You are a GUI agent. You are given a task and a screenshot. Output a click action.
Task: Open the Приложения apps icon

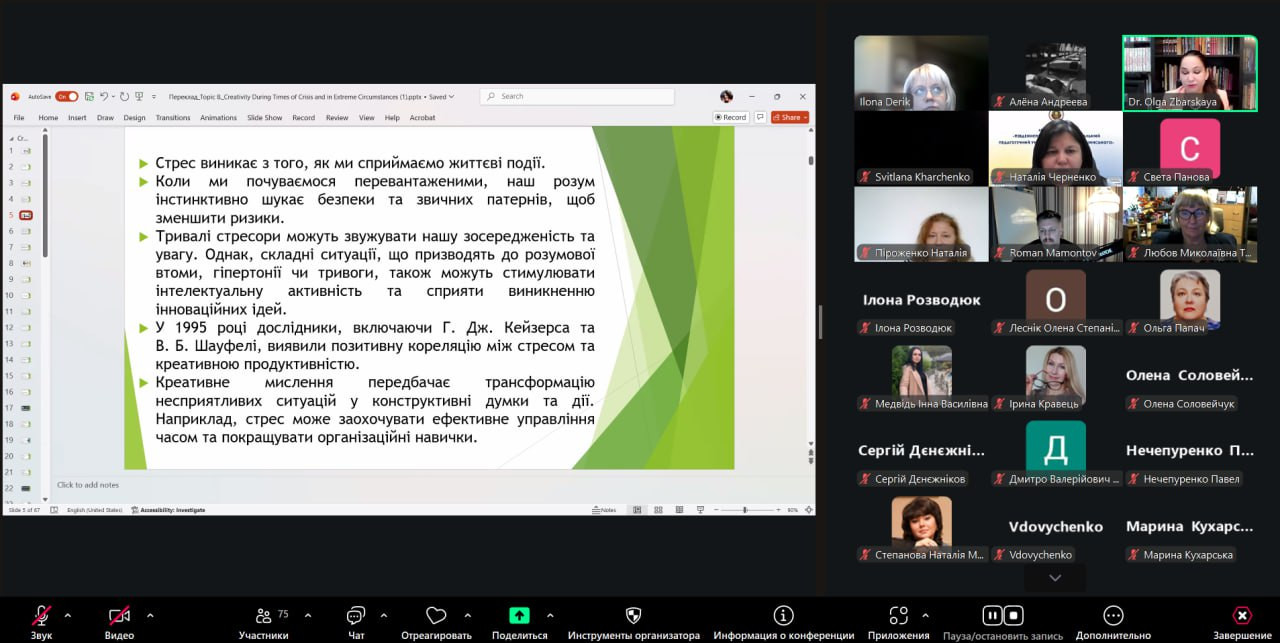(x=899, y=615)
